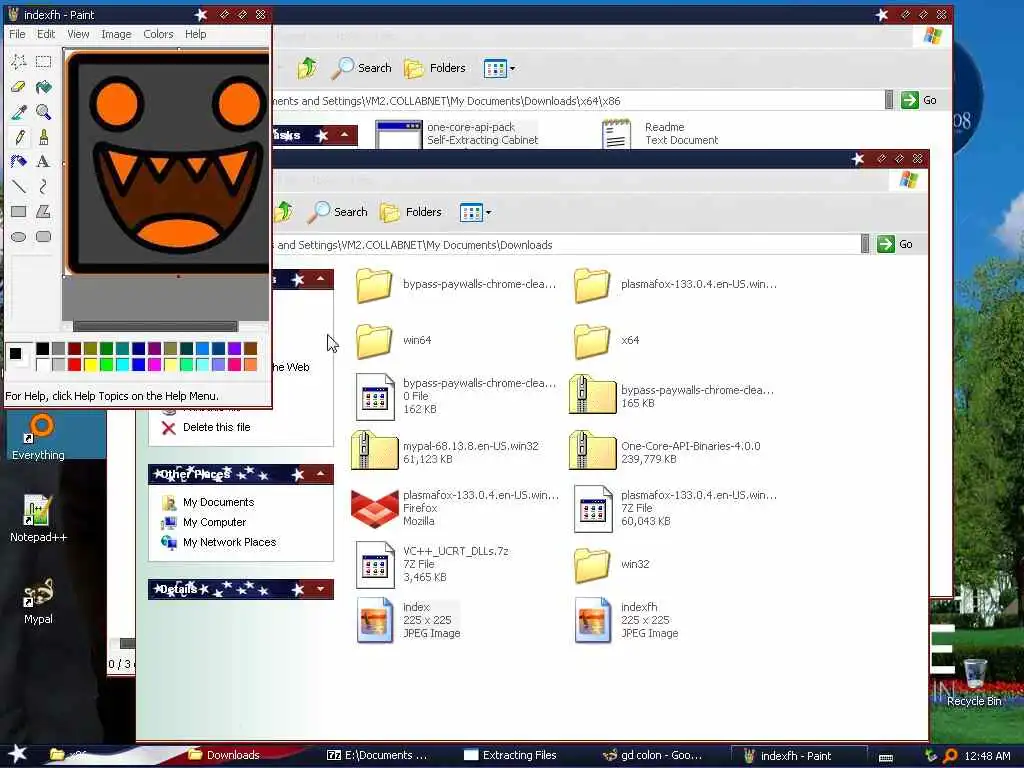This screenshot has height=768, width=1024.
Task: Pick the Pick Color eyedropper tool
Action: [x=18, y=112]
